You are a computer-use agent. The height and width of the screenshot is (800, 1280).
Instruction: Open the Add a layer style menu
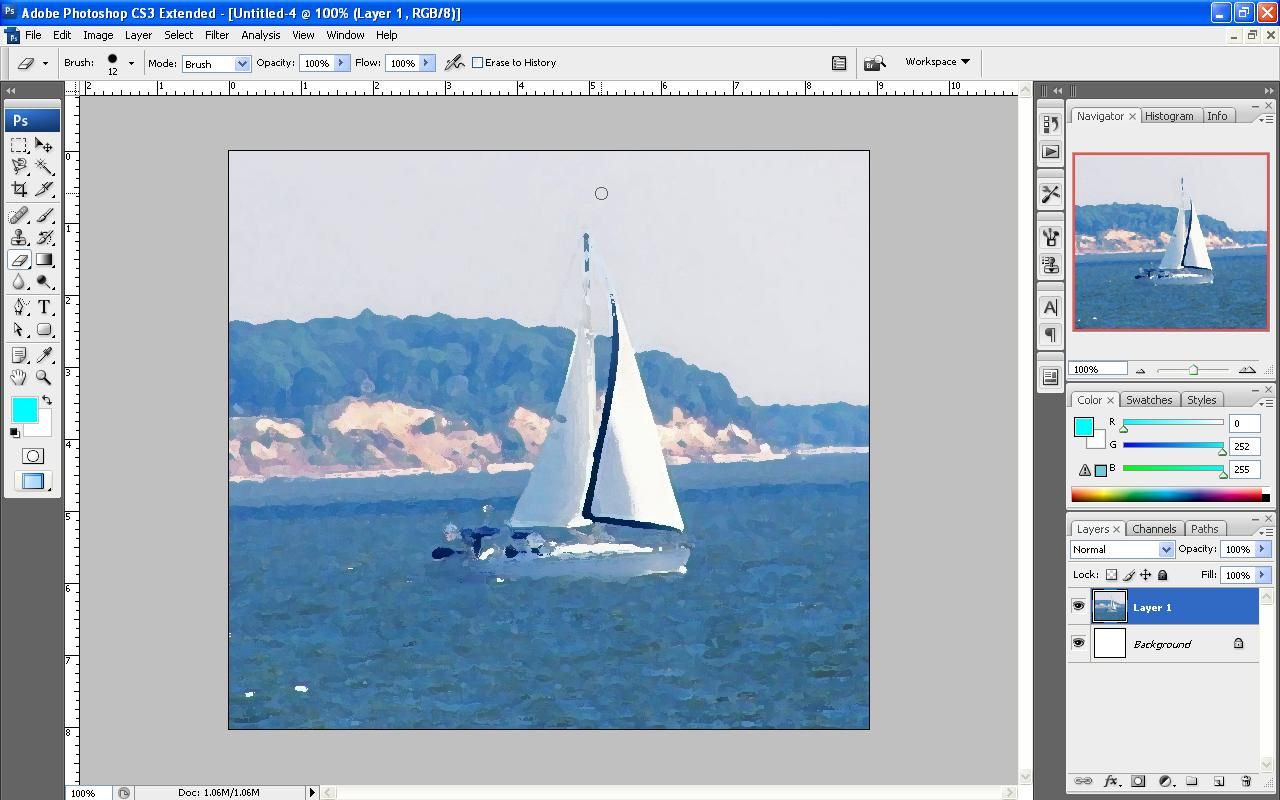(x=1110, y=781)
